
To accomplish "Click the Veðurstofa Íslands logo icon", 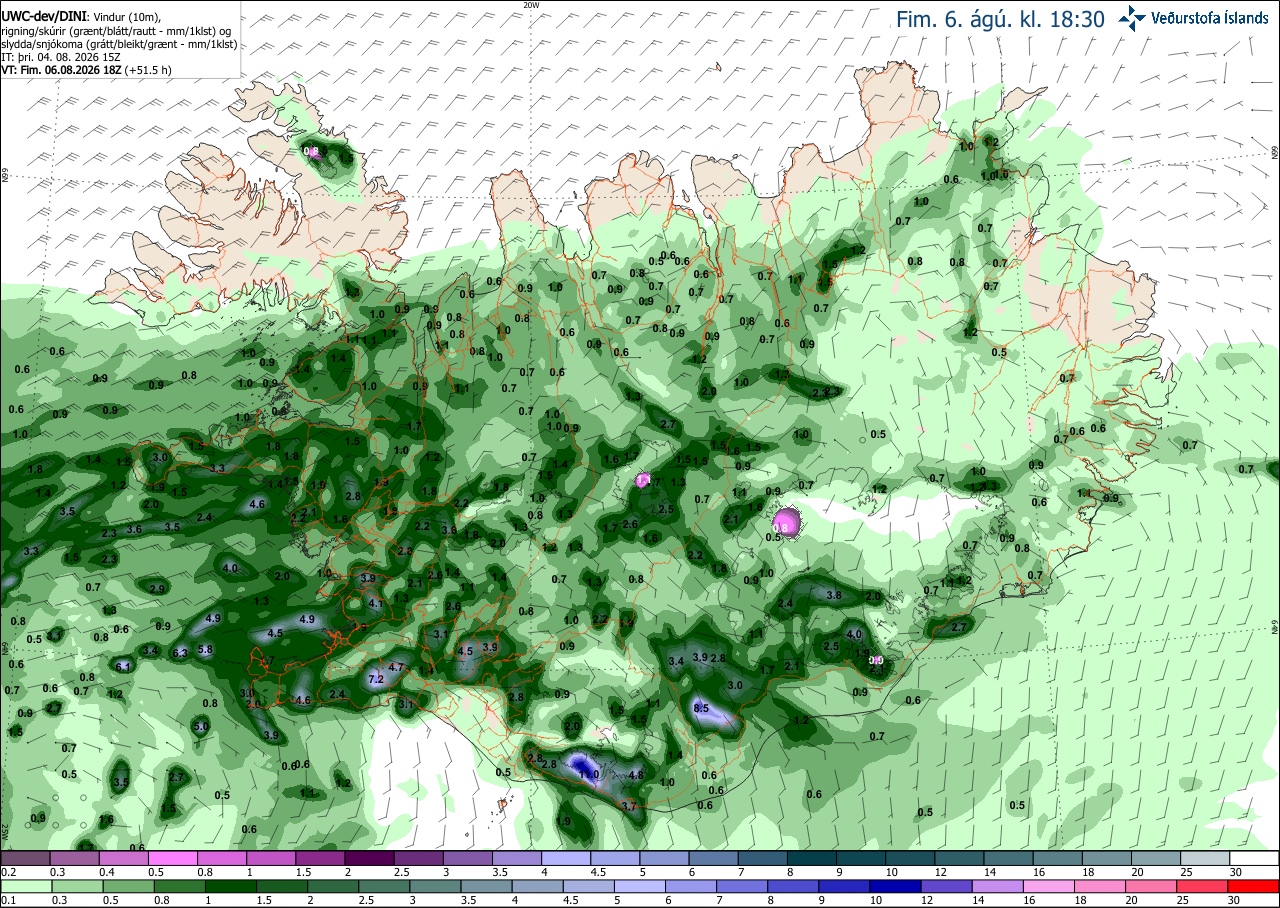I will point(1132,17).
